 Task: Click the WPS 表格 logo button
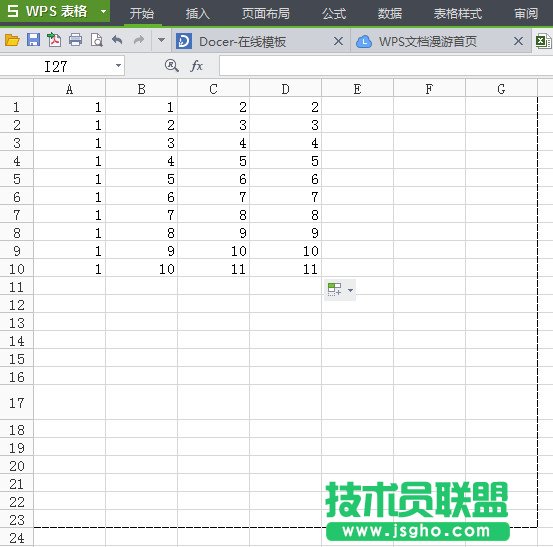click(x=48, y=11)
